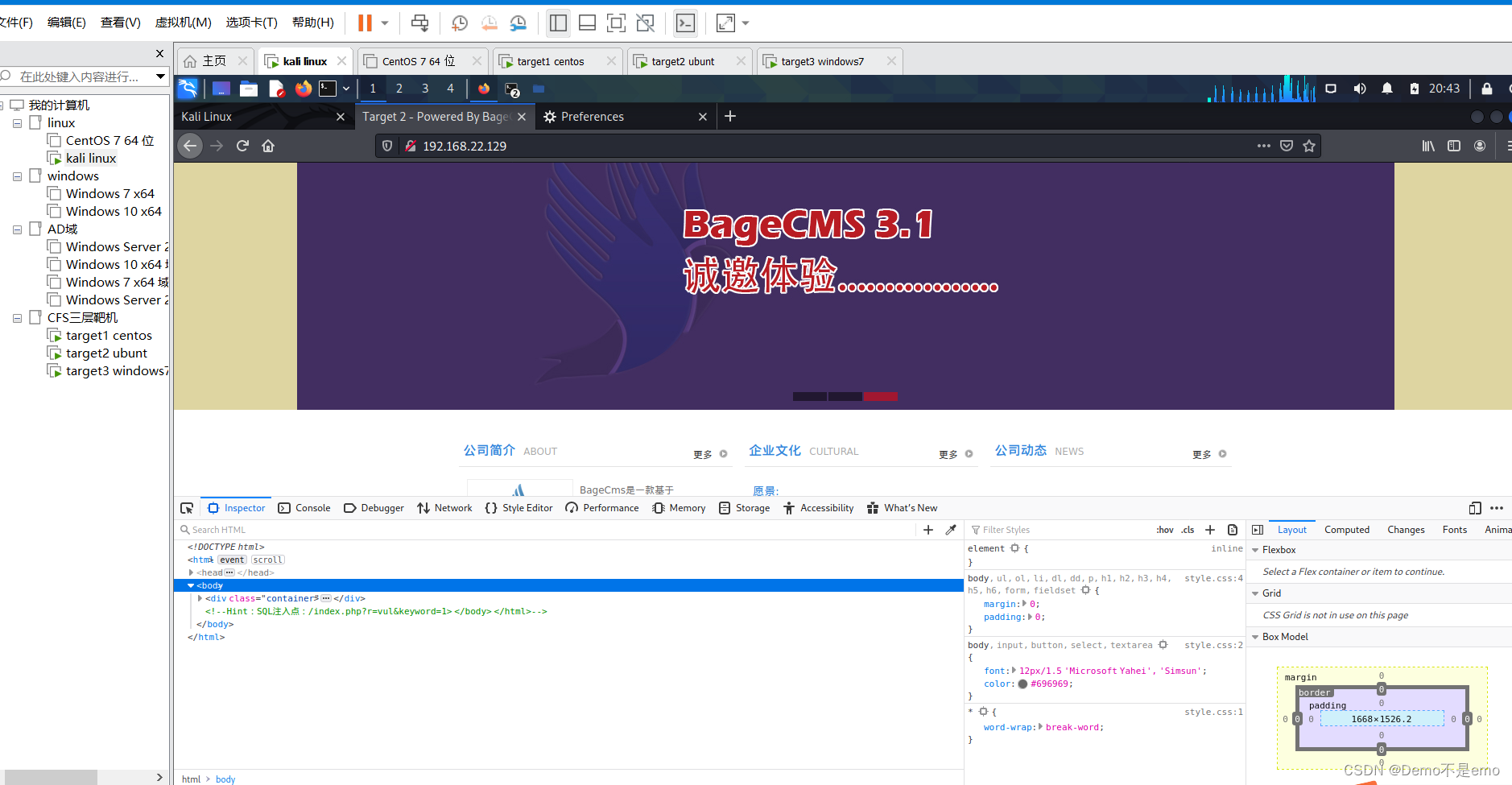The width and height of the screenshot is (1512, 785).
Task: Pause the virtual machine with the orange pause icon
Action: point(365,23)
